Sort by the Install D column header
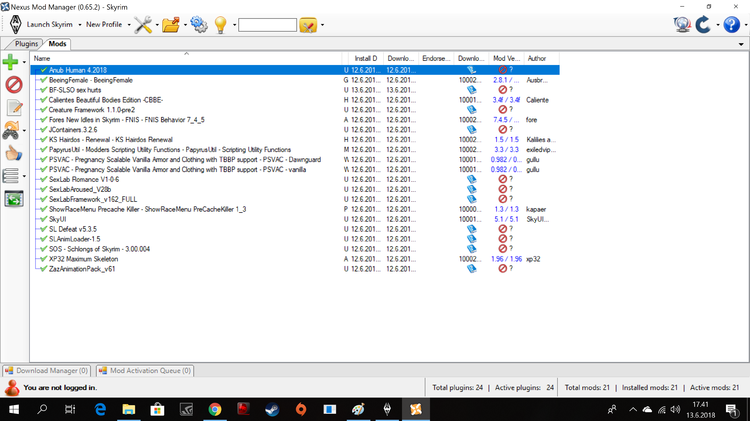Screen dimensions: 750x421 click(x=366, y=58)
